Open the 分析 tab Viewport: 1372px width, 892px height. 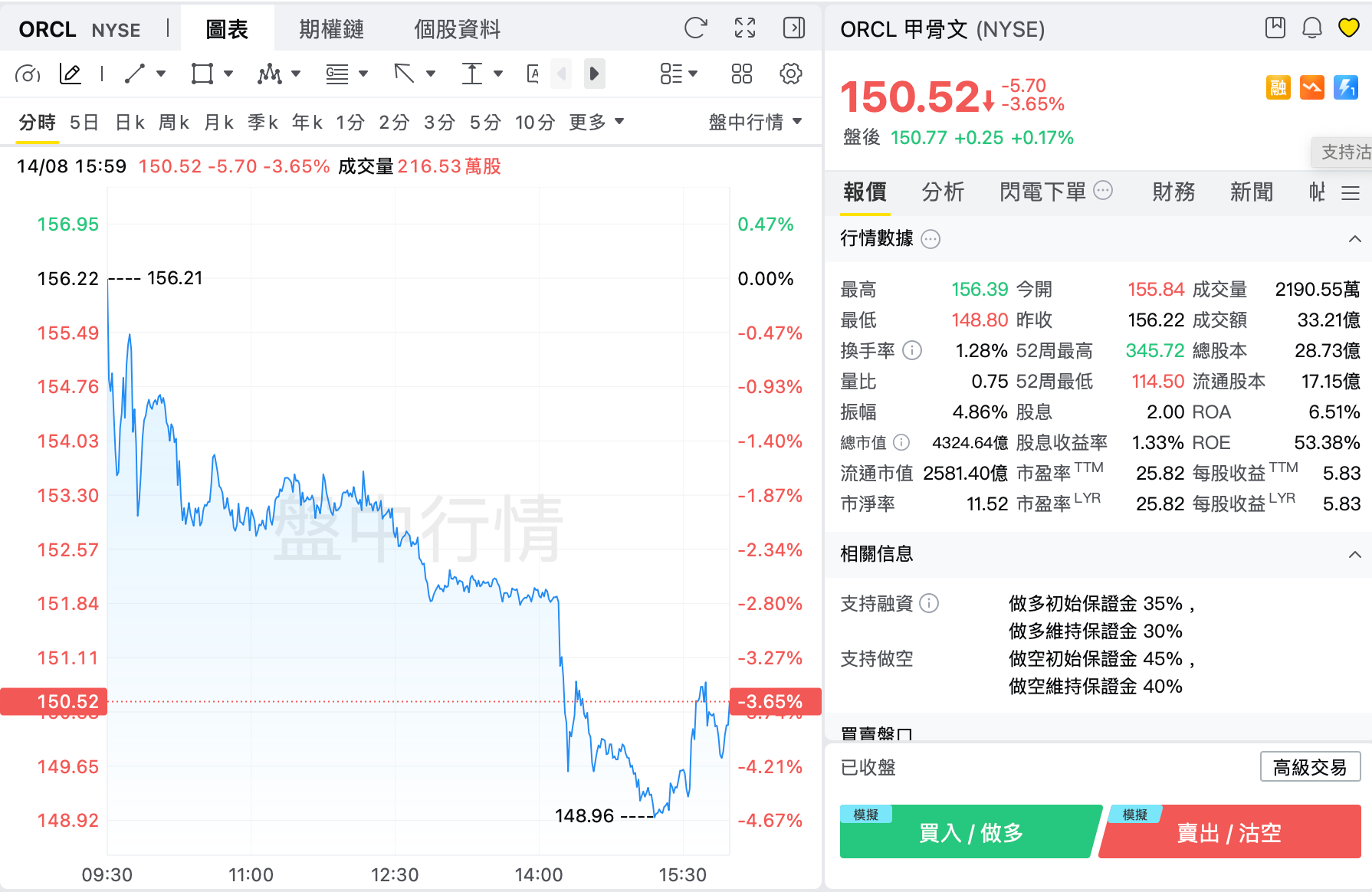pos(943,192)
